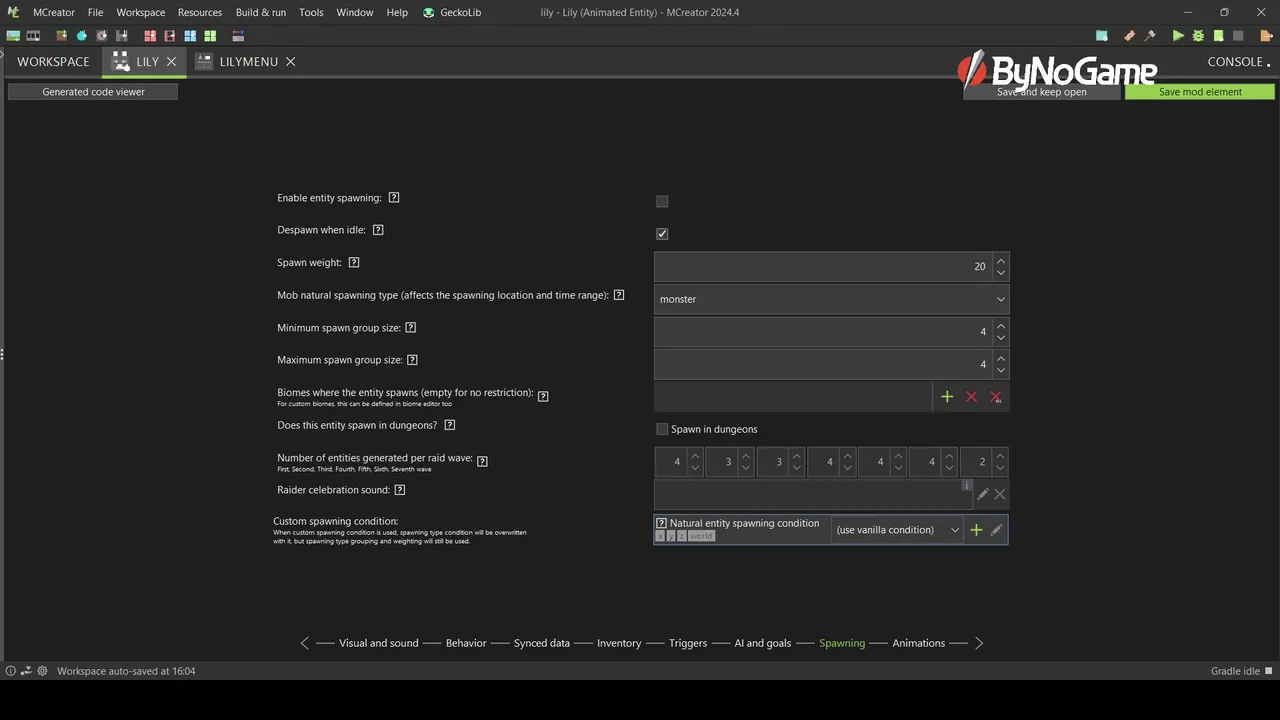Check Spawn in dungeons checkbox
1280x720 pixels.
662,429
